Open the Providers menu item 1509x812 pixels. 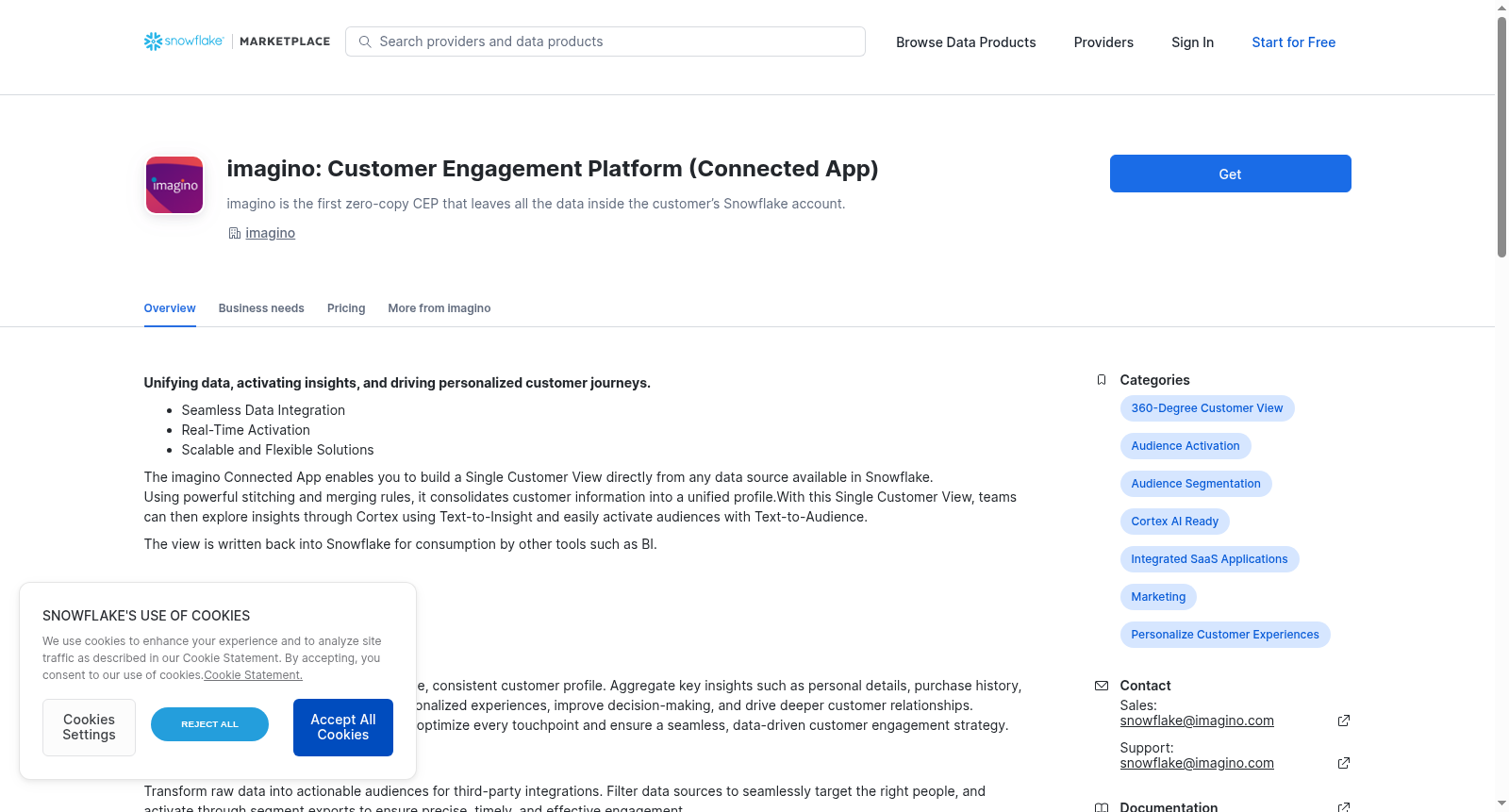(1103, 42)
